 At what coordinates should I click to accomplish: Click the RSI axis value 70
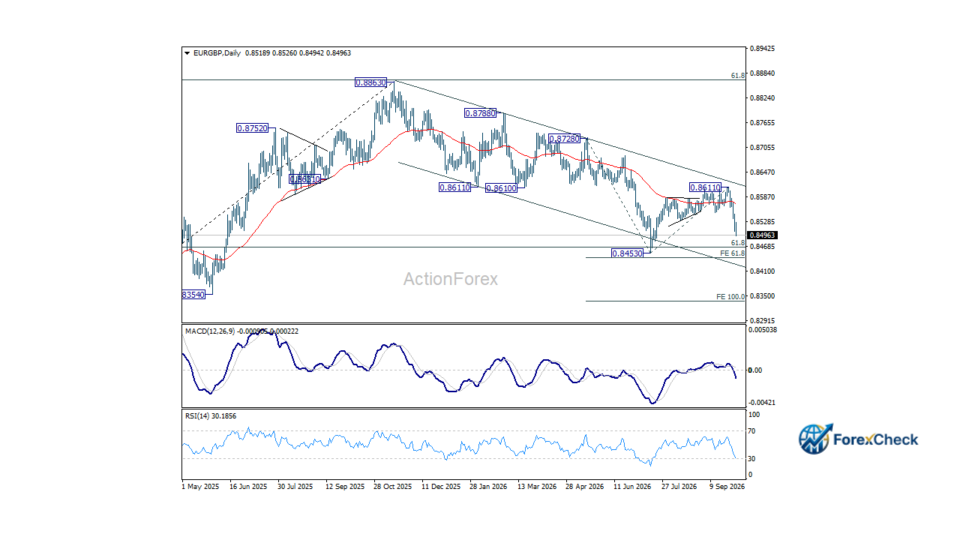[x=752, y=431]
